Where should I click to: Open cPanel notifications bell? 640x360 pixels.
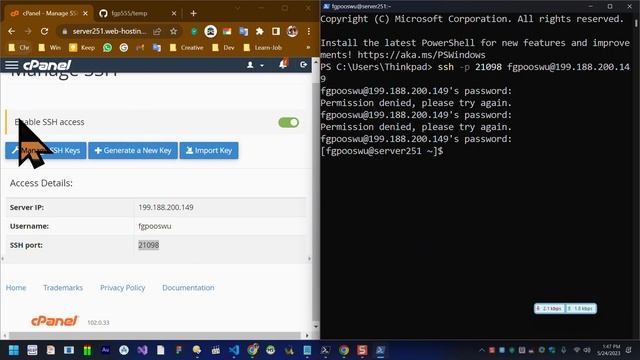[x=283, y=64]
